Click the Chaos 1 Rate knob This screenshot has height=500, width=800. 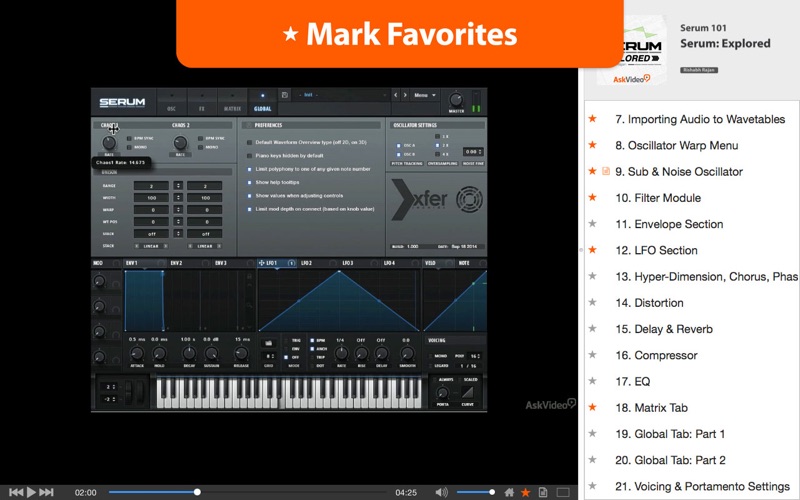click(109, 142)
